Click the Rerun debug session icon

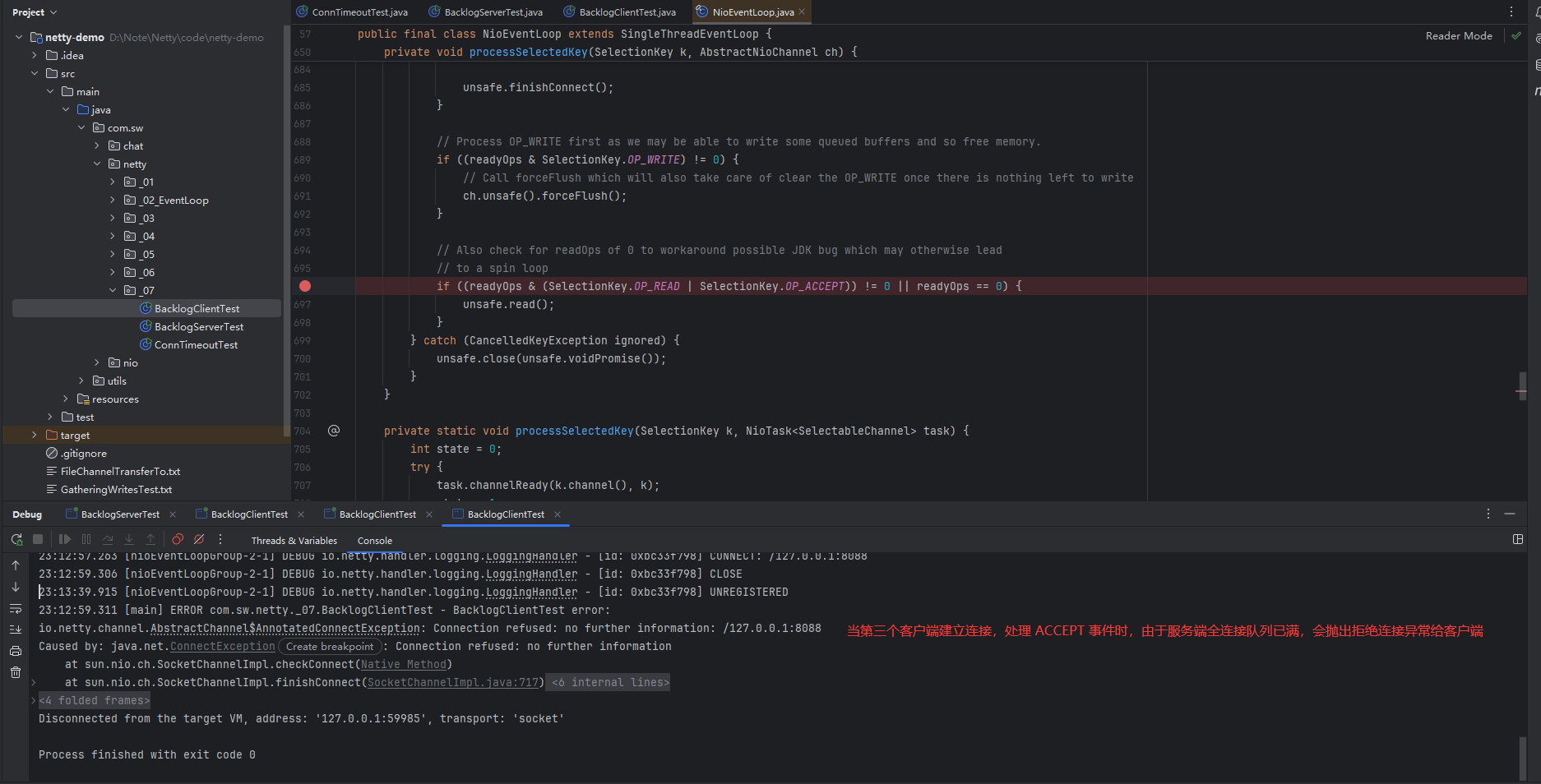[x=16, y=540]
